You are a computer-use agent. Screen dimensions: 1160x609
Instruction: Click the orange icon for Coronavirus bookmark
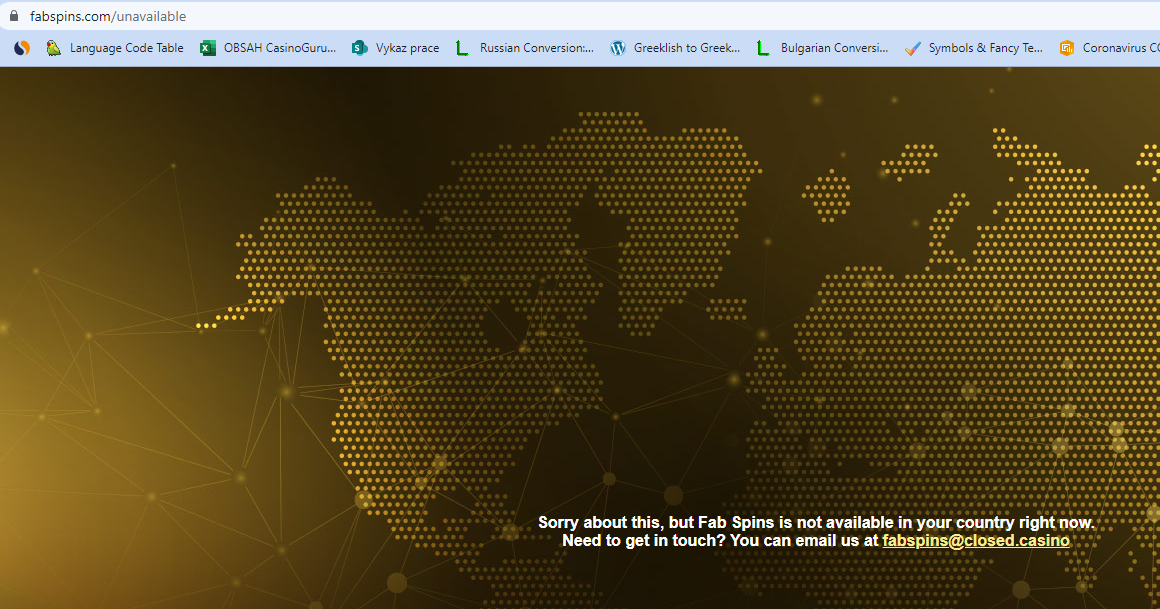[x=1067, y=48]
